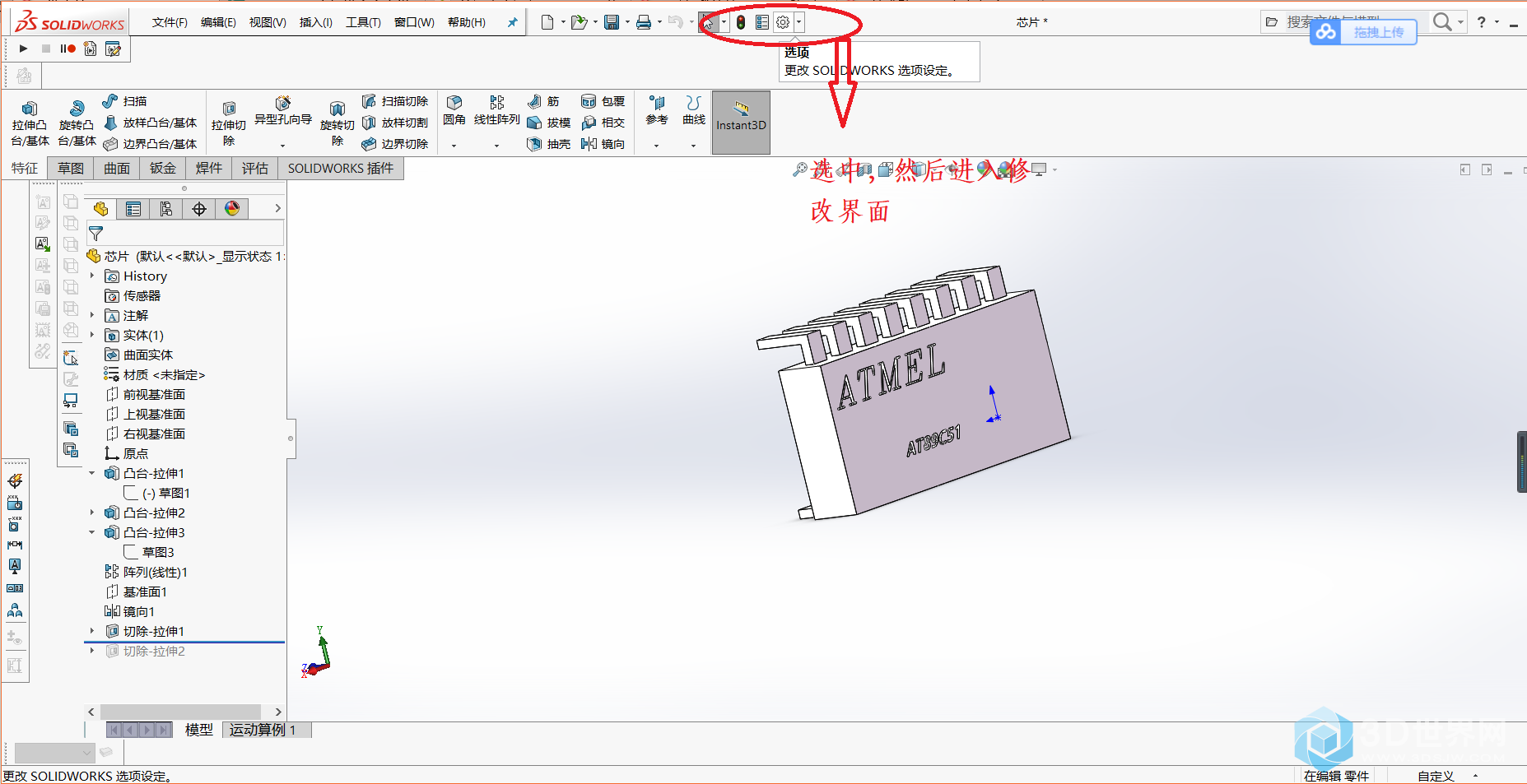Click the 拔模 draft tool
The image size is (1527, 784).
(548, 123)
